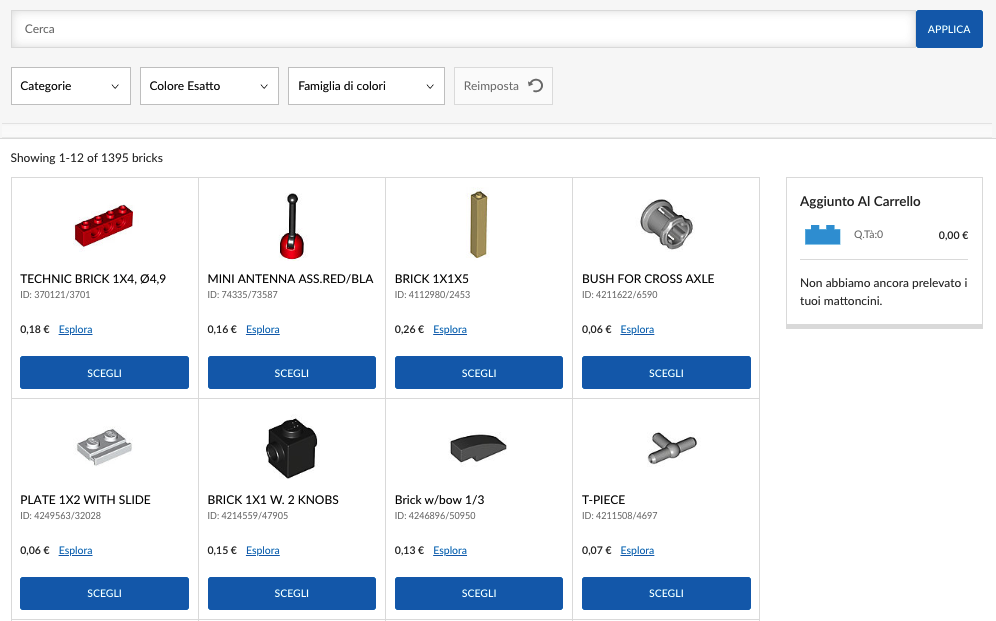Click the TECHNIC BRICK 1X4, Ø4,9 title
The height and width of the screenshot is (621, 996).
point(93,279)
